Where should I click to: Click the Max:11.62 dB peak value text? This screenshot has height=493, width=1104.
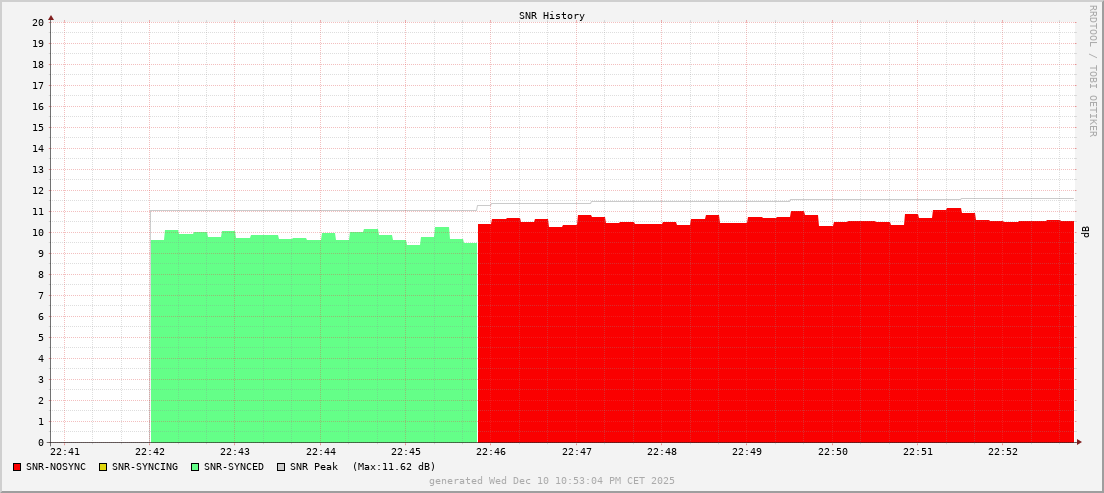(394, 467)
